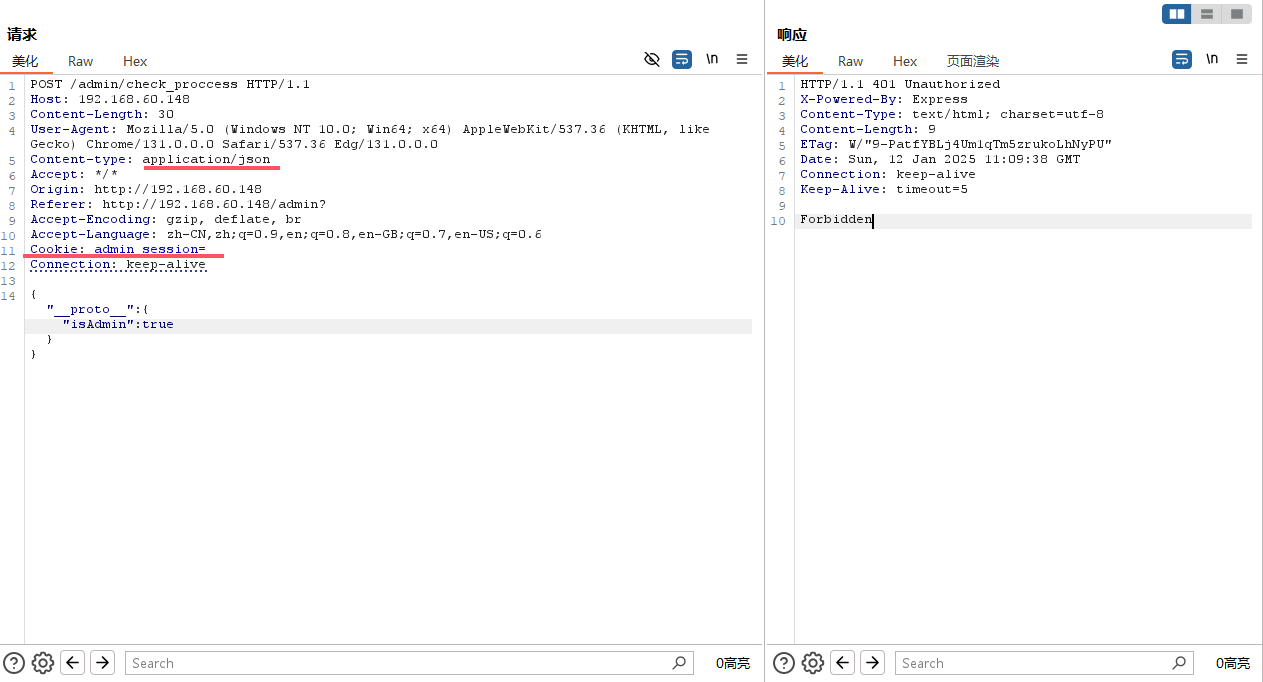Open the Hex tab in request panel
The image size is (1263, 682).
coord(135,62)
